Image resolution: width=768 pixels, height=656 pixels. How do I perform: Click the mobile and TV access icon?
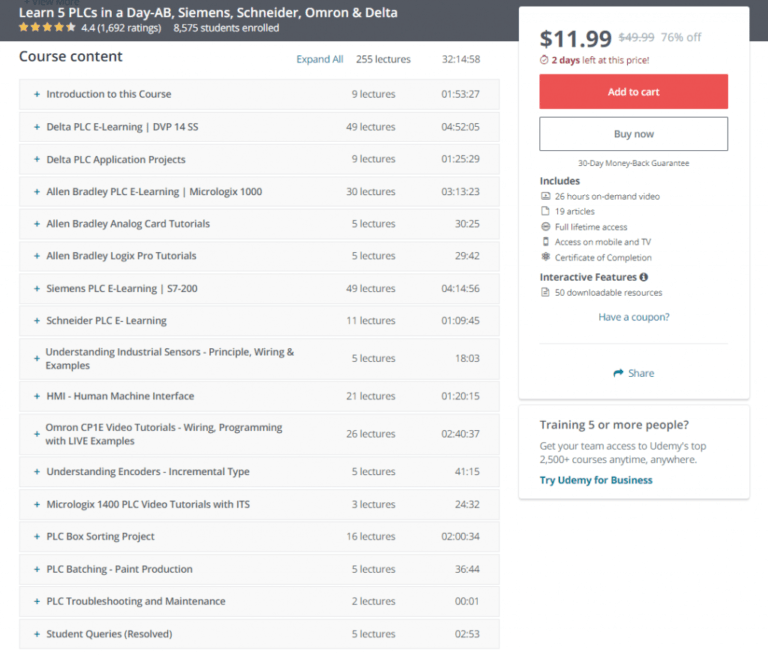(545, 242)
